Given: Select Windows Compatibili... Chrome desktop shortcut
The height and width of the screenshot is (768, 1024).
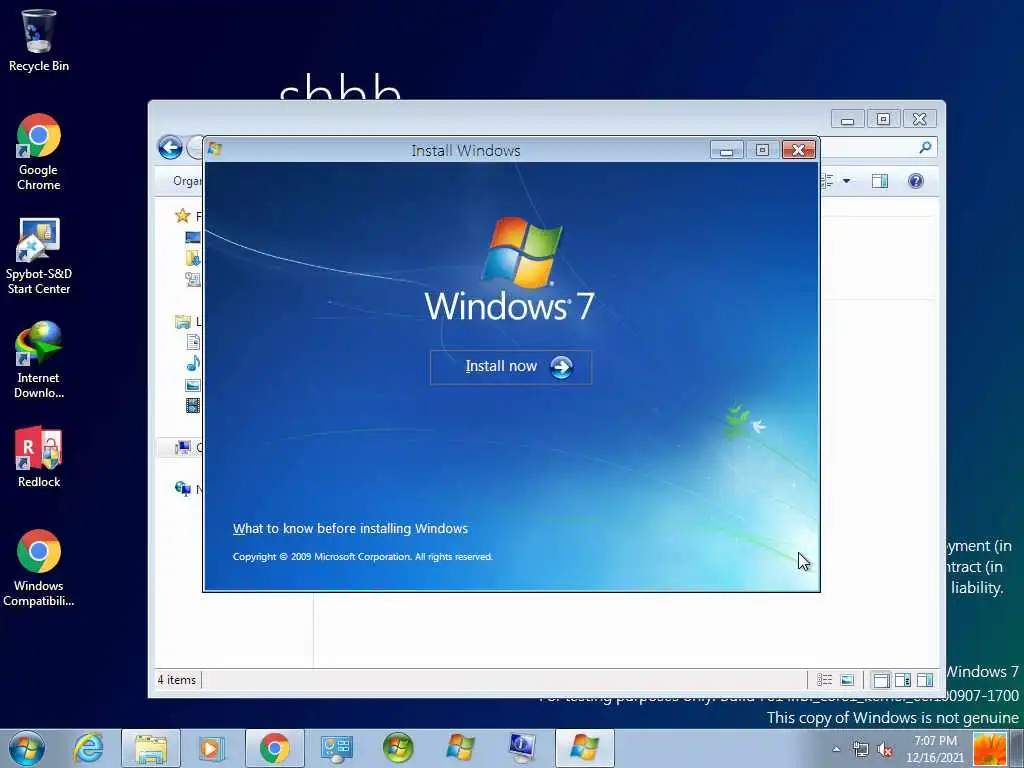Looking at the screenshot, I should 39,568.
